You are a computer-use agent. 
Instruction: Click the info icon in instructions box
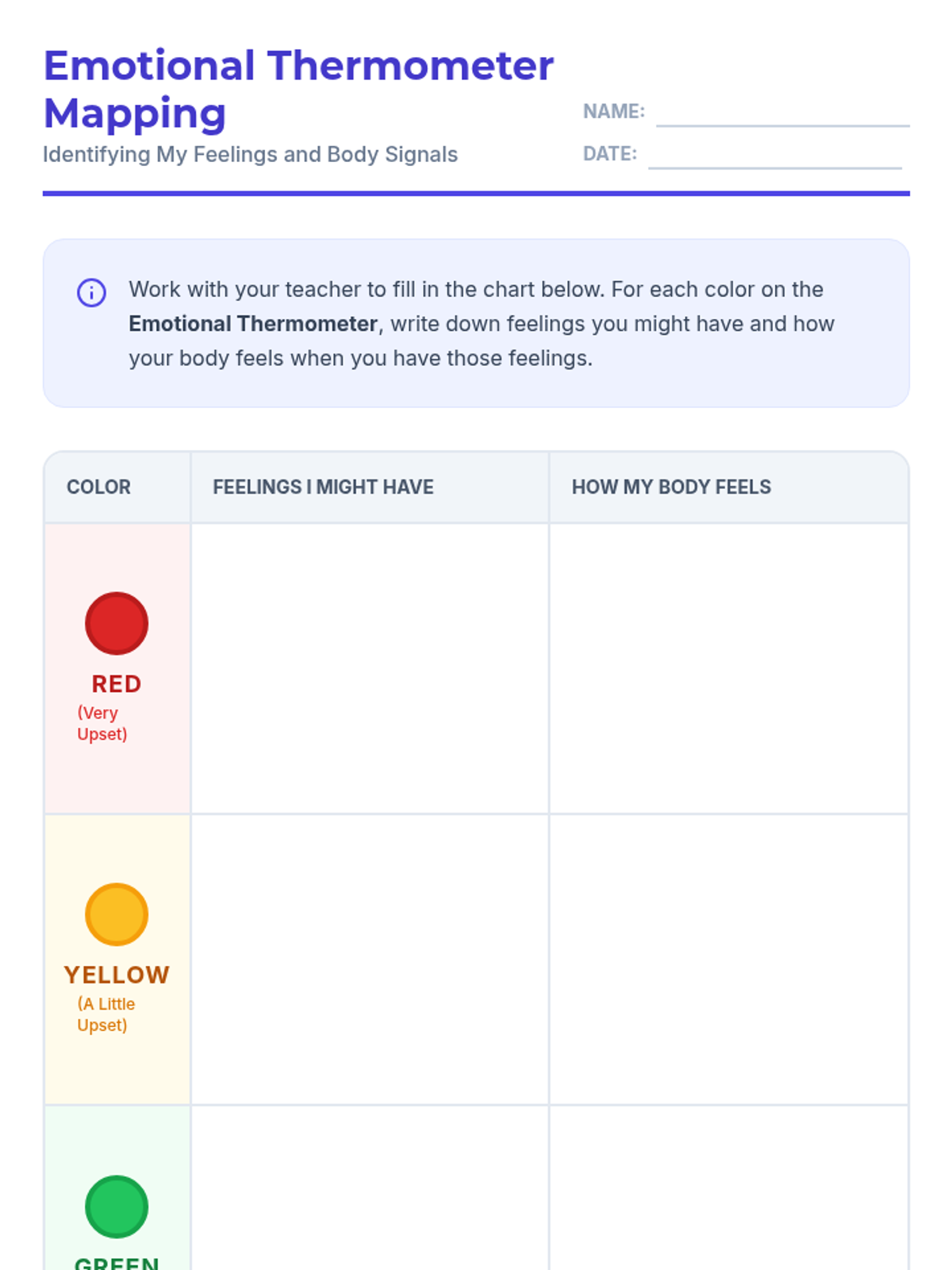91,292
